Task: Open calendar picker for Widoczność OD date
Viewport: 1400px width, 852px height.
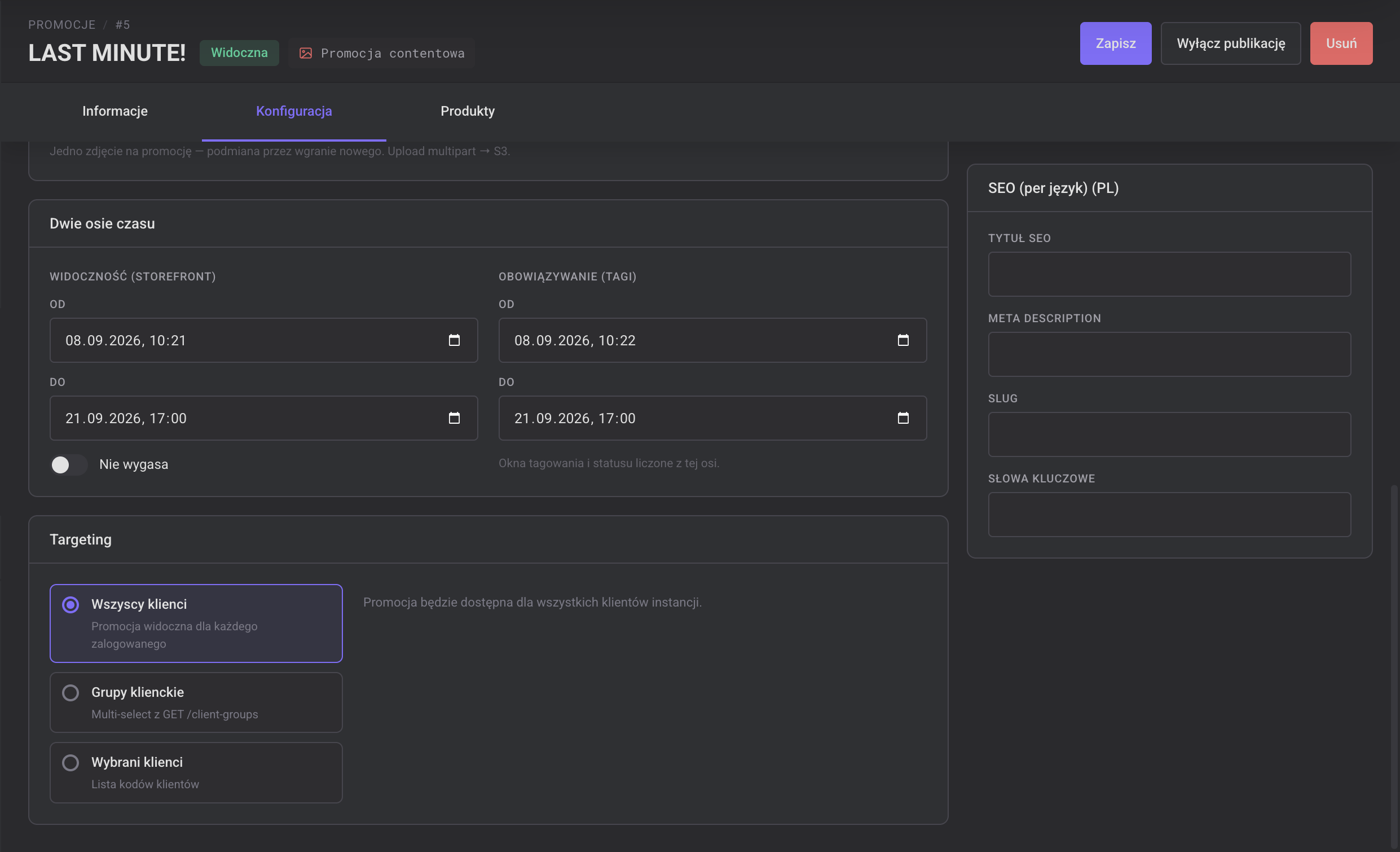Action: [454, 340]
